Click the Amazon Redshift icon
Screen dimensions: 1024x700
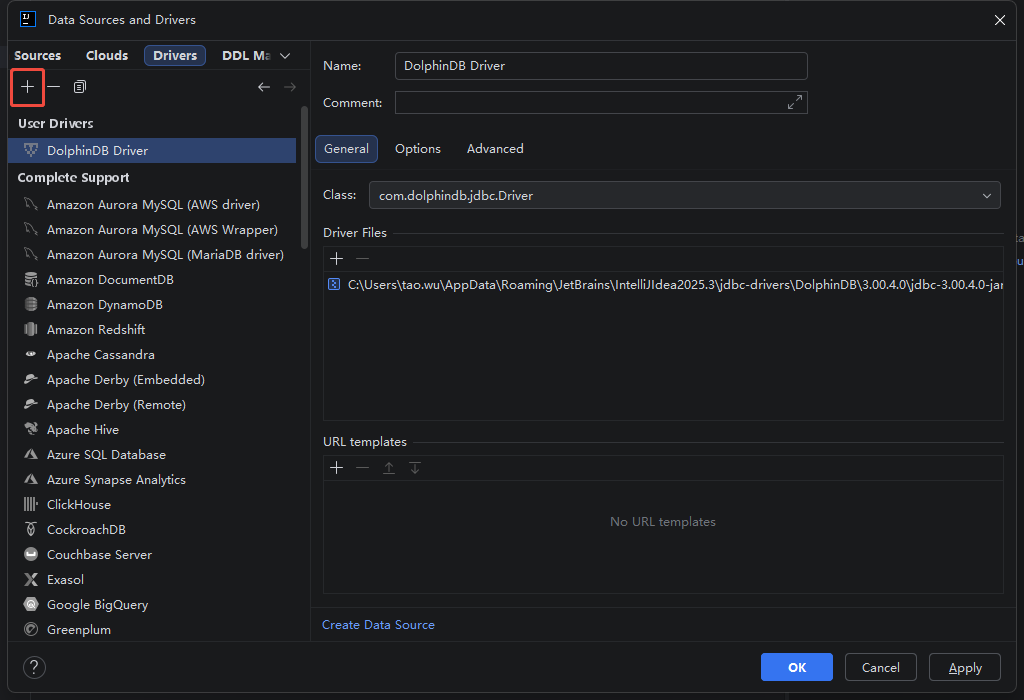point(31,329)
